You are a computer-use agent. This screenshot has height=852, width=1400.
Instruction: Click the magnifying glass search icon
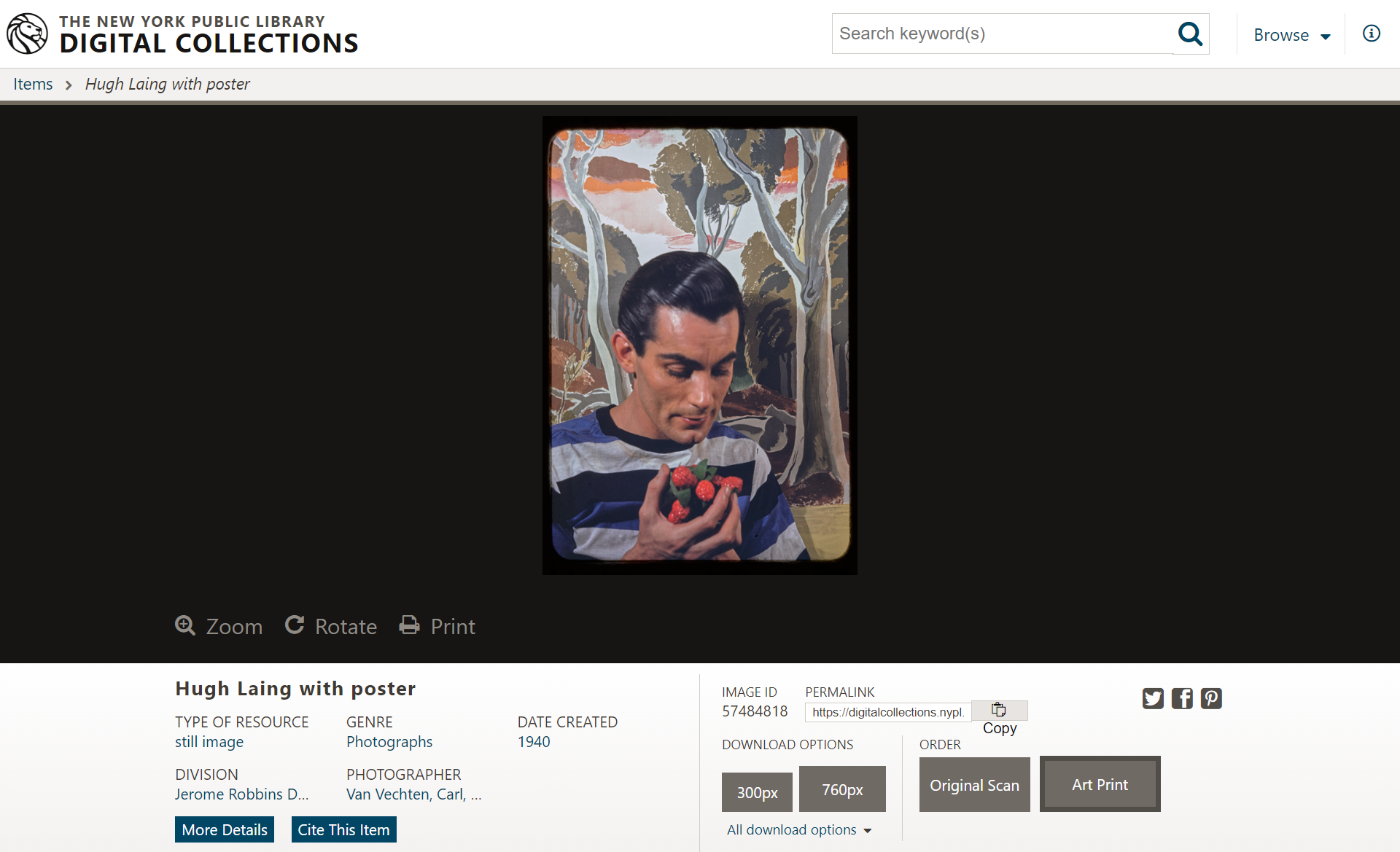coord(1190,34)
